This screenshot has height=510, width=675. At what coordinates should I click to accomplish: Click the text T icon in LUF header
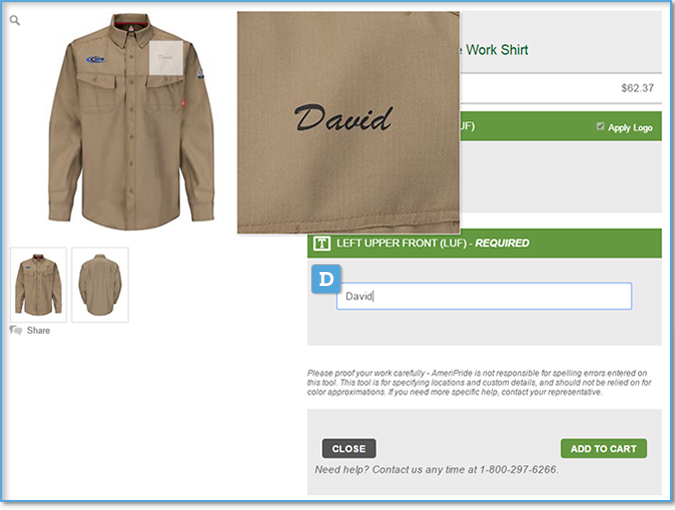click(321, 243)
